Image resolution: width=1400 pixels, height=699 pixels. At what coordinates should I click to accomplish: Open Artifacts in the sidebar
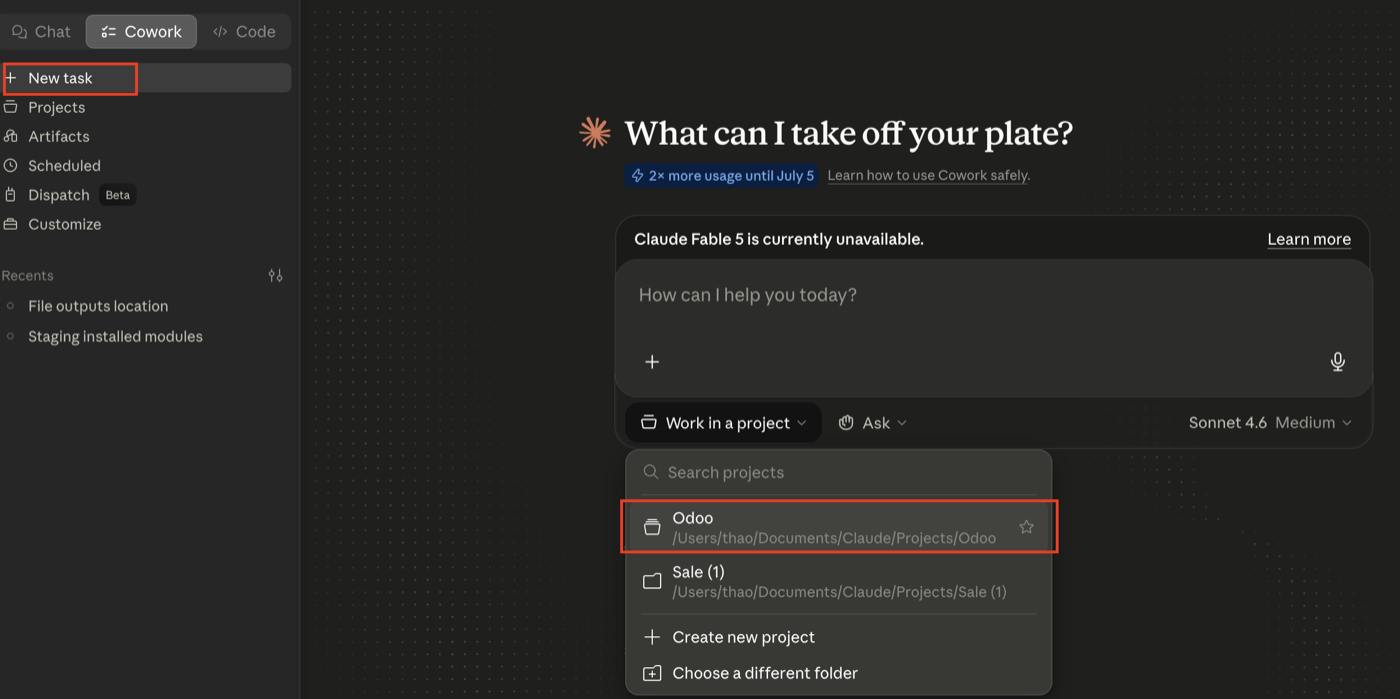(x=146, y=136)
